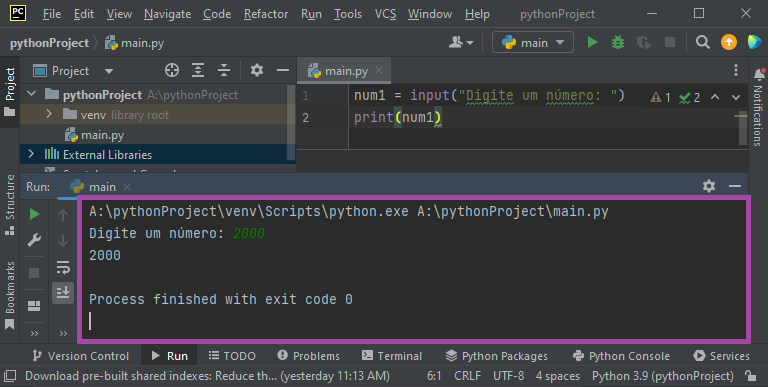The image size is (768, 387).
Task: Show more Run console toolbar actions
Action: 63,334
